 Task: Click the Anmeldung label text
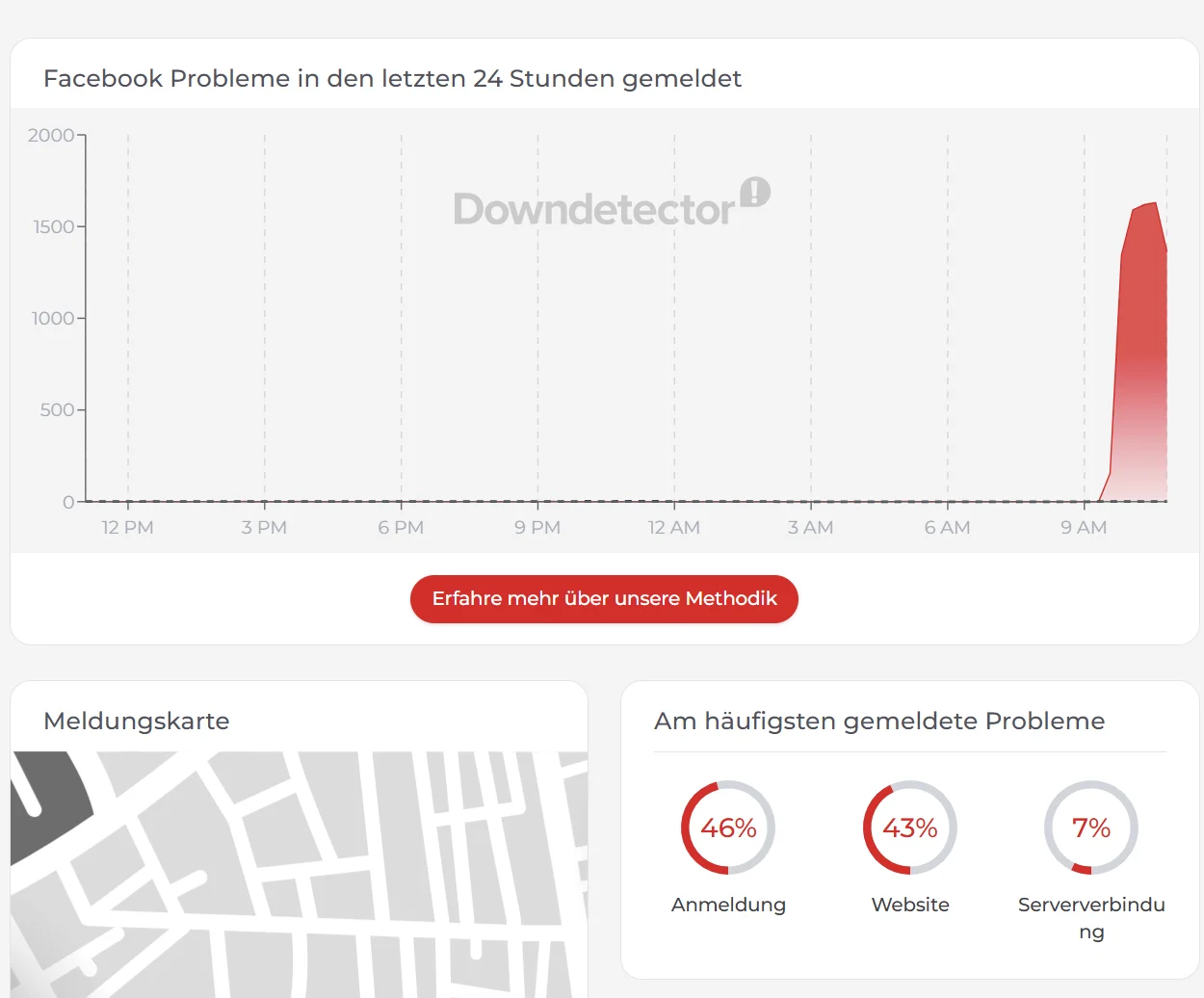728,905
